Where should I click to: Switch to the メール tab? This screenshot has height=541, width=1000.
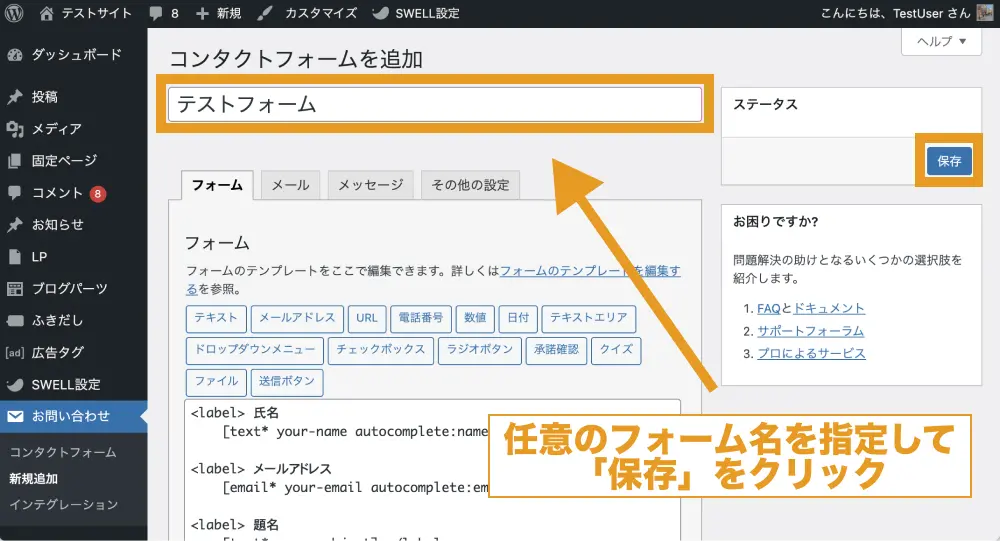(x=290, y=185)
